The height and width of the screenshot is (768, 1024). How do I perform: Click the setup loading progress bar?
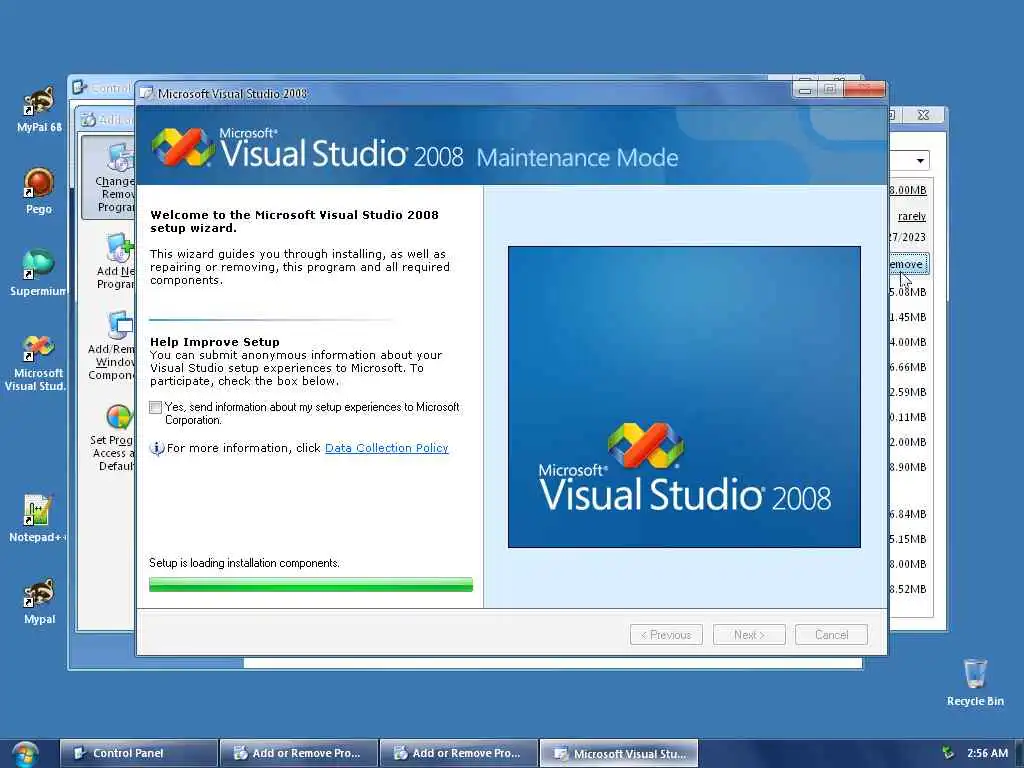(x=311, y=584)
